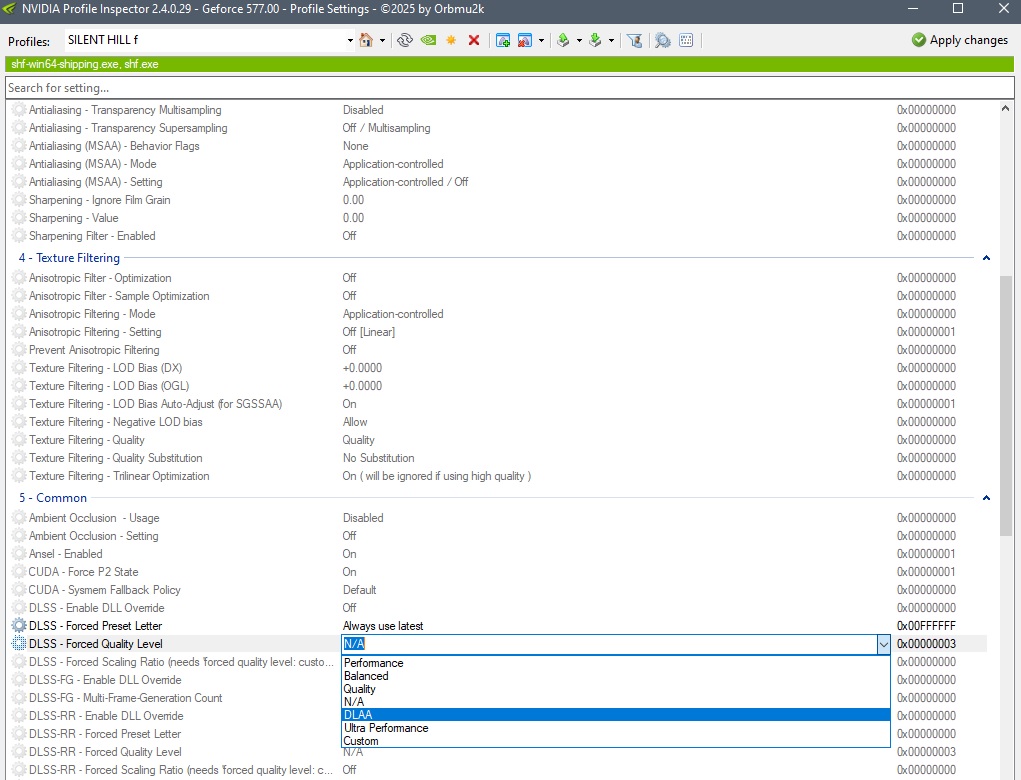Image resolution: width=1021 pixels, height=780 pixels.
Task: Select DLAA in the quality dropdown list
Action: [x=616, y=715]
